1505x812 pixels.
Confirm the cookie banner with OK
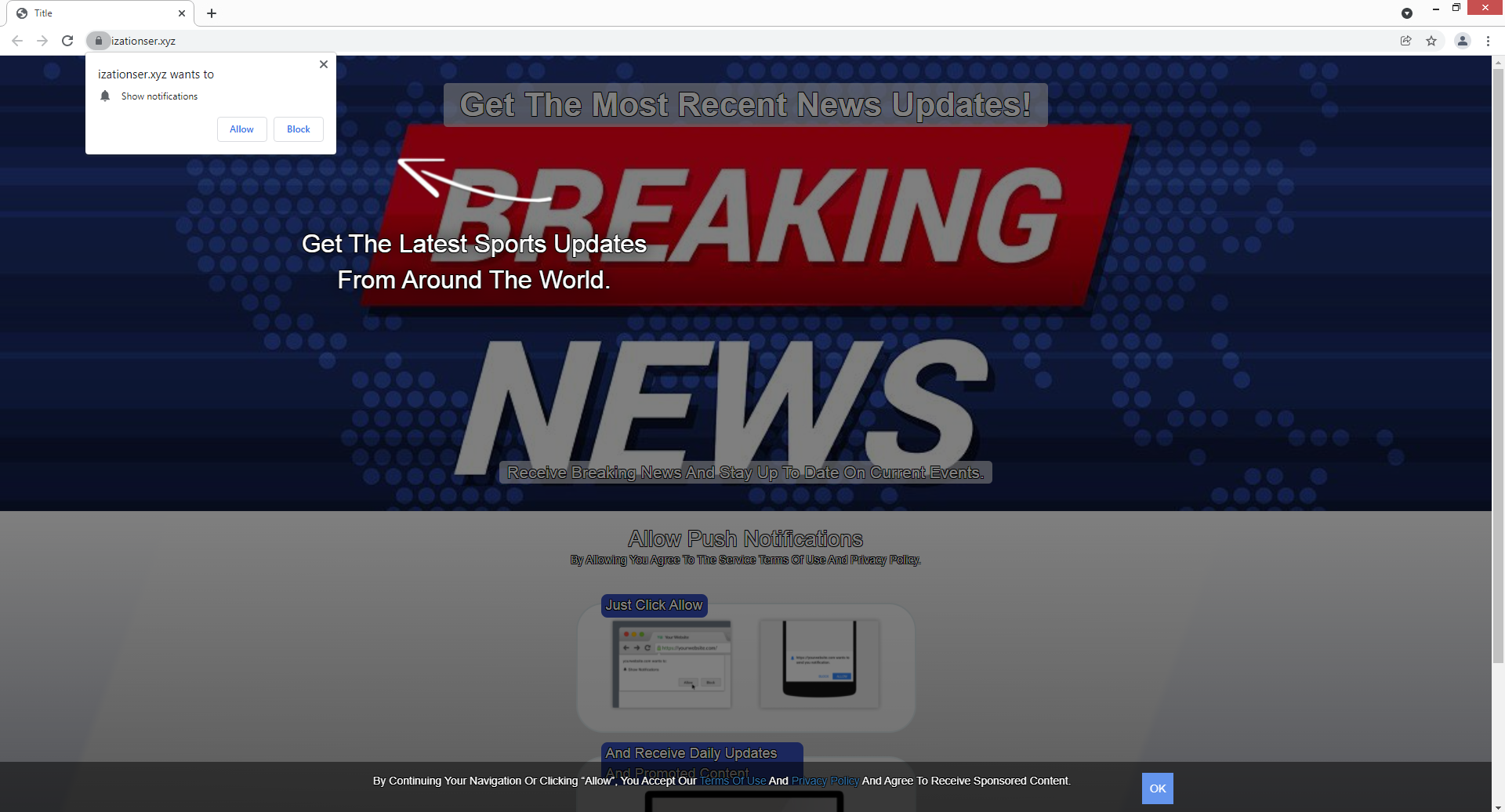tap(1157, 788)
